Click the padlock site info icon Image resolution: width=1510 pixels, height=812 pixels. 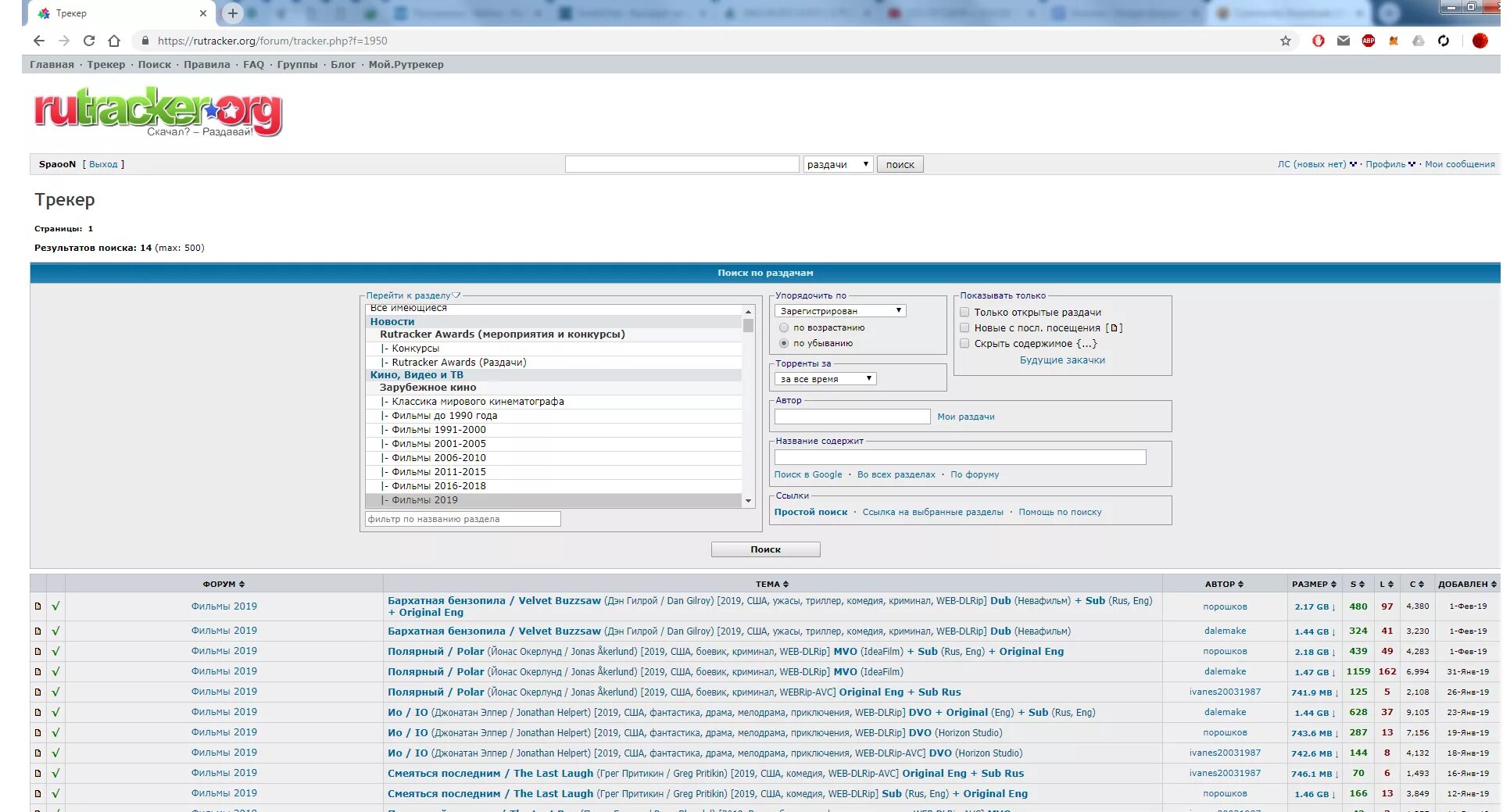point(145,41)
